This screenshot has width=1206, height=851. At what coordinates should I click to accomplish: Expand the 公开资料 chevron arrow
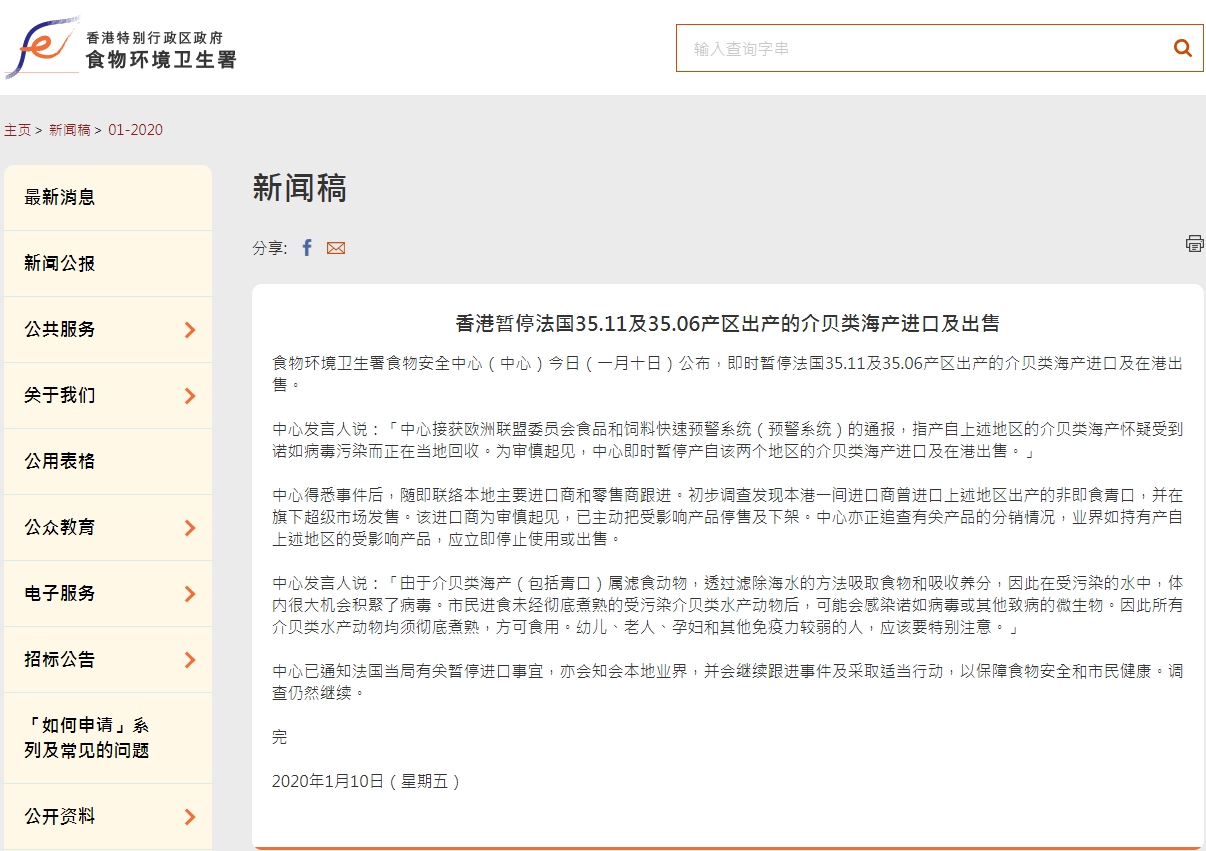tap(190, 817)
